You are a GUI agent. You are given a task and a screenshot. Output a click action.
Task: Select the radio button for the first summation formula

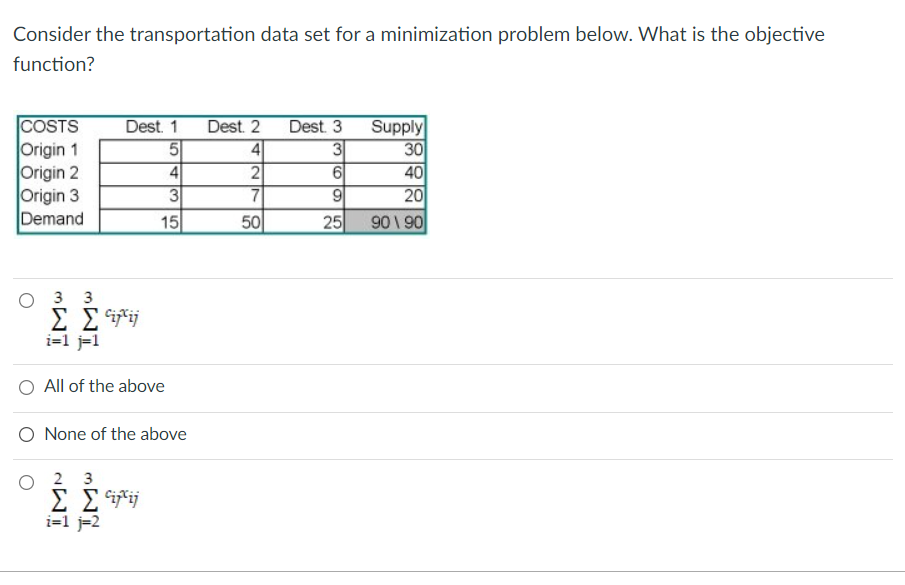click(x=25, y=300)
